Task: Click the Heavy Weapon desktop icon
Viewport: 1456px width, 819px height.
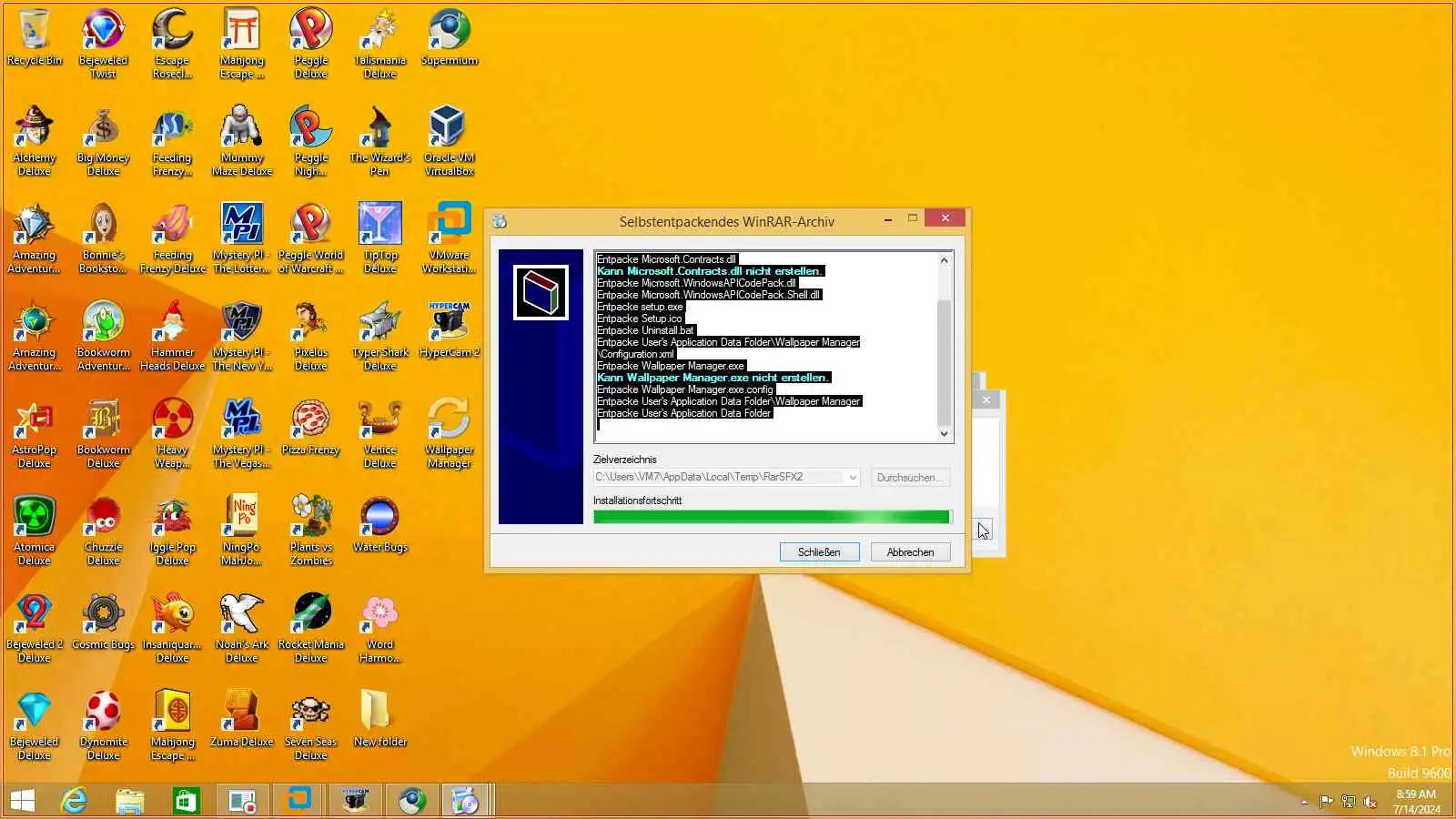Action: point(173,433)
